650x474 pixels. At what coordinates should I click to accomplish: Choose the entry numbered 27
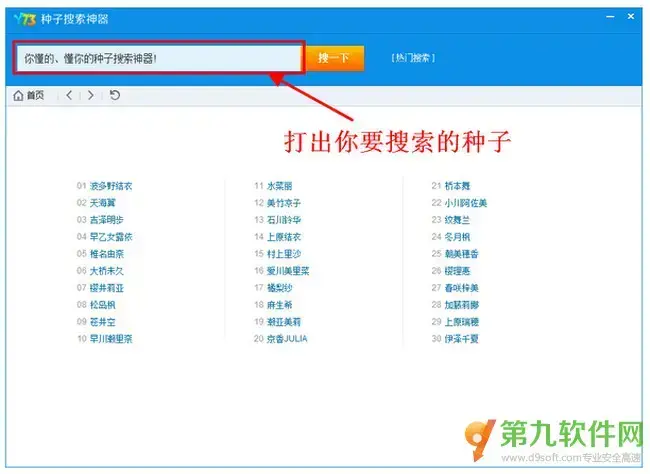[461, 288]
